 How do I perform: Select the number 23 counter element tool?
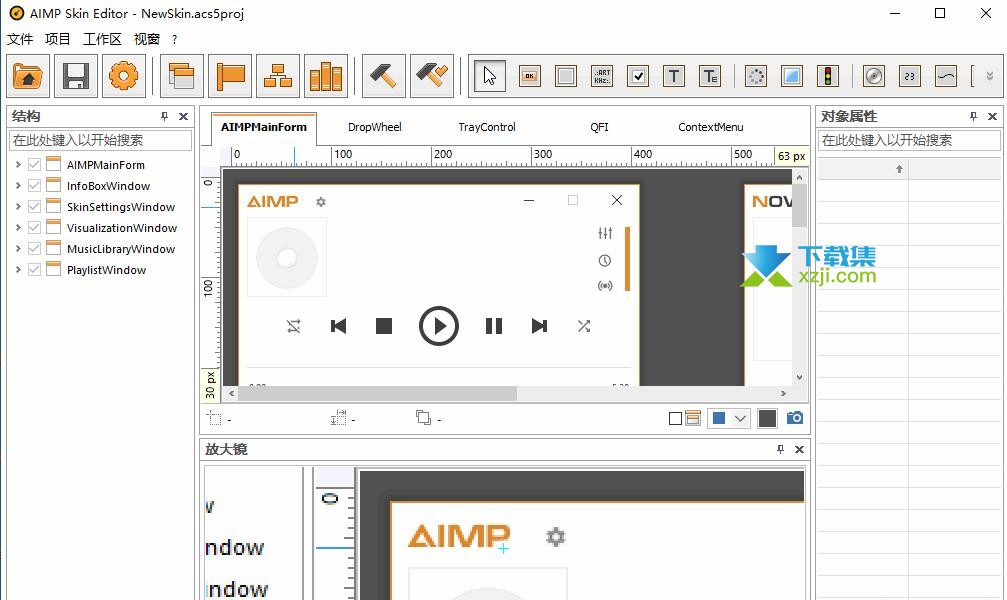910,76
